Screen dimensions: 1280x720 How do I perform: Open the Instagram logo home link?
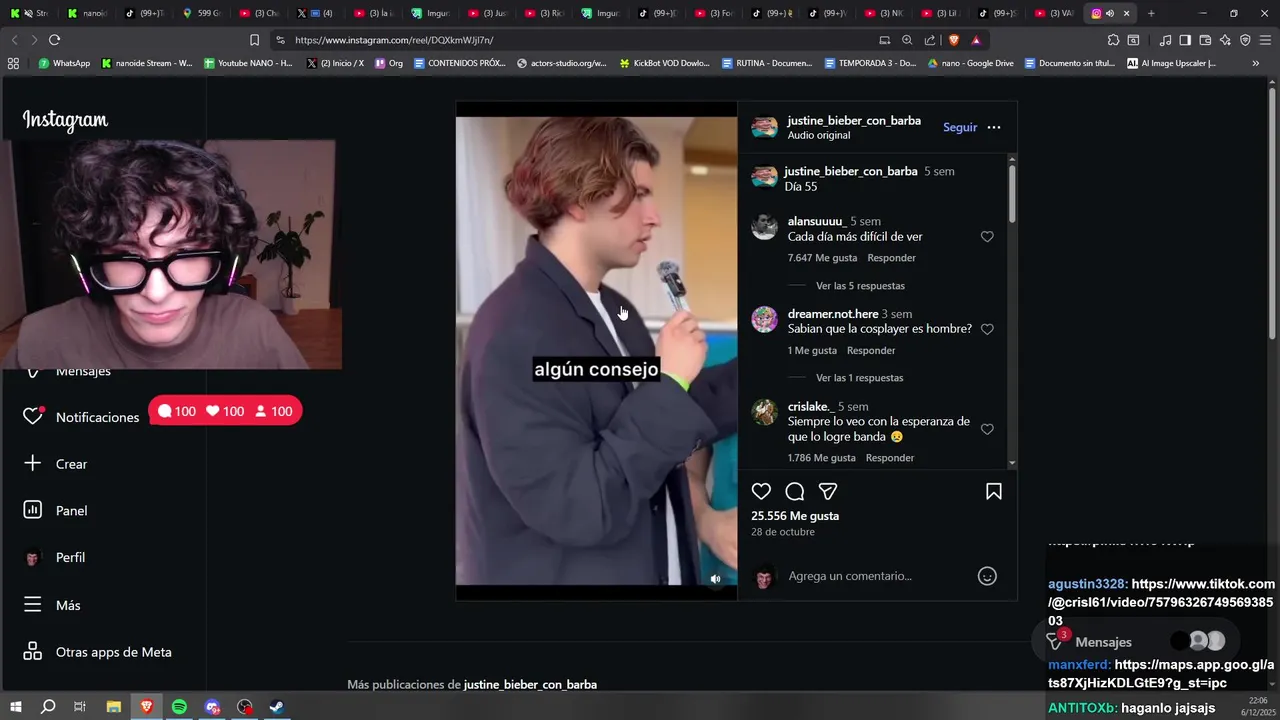65,120
